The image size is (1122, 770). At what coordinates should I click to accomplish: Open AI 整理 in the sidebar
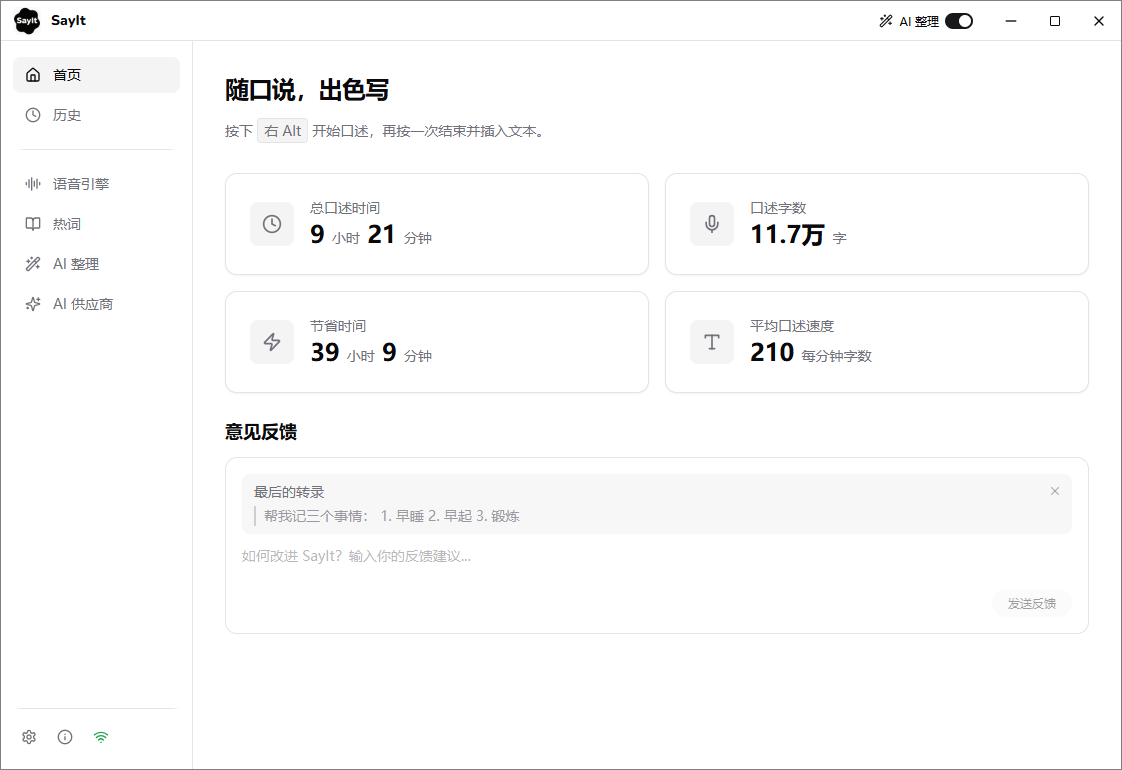(97, 264)
